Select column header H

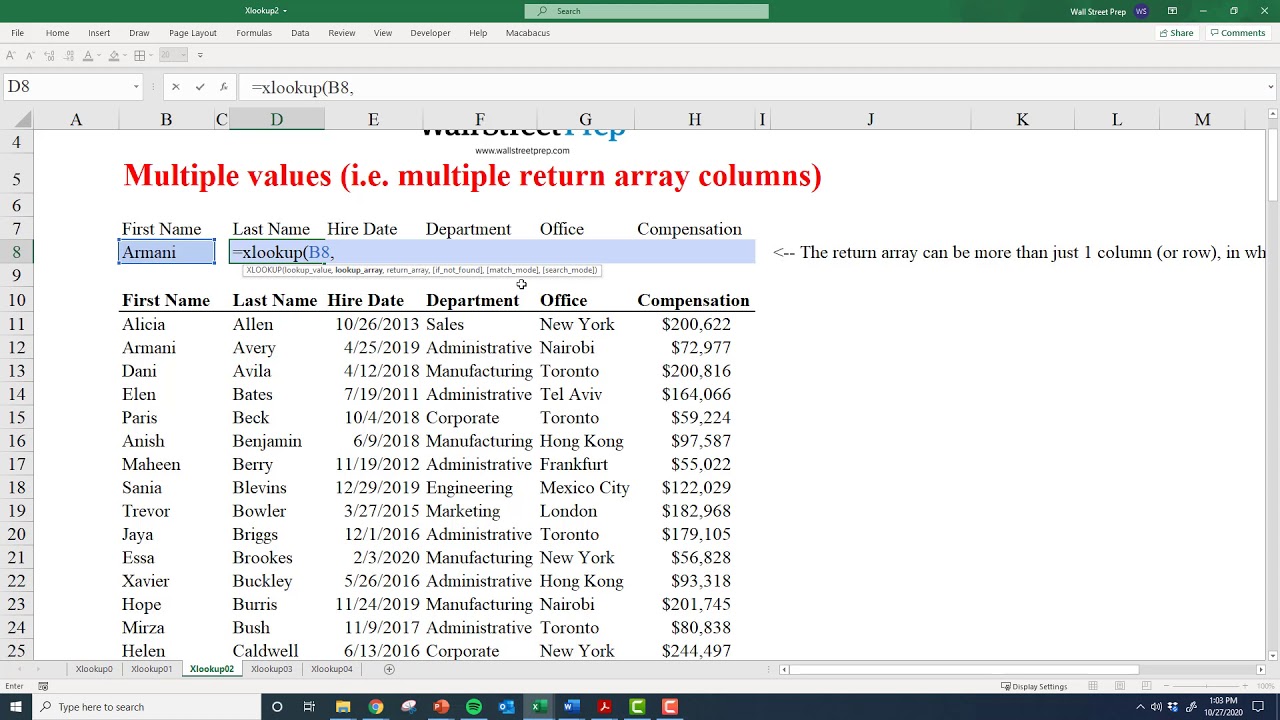[694, 120]
